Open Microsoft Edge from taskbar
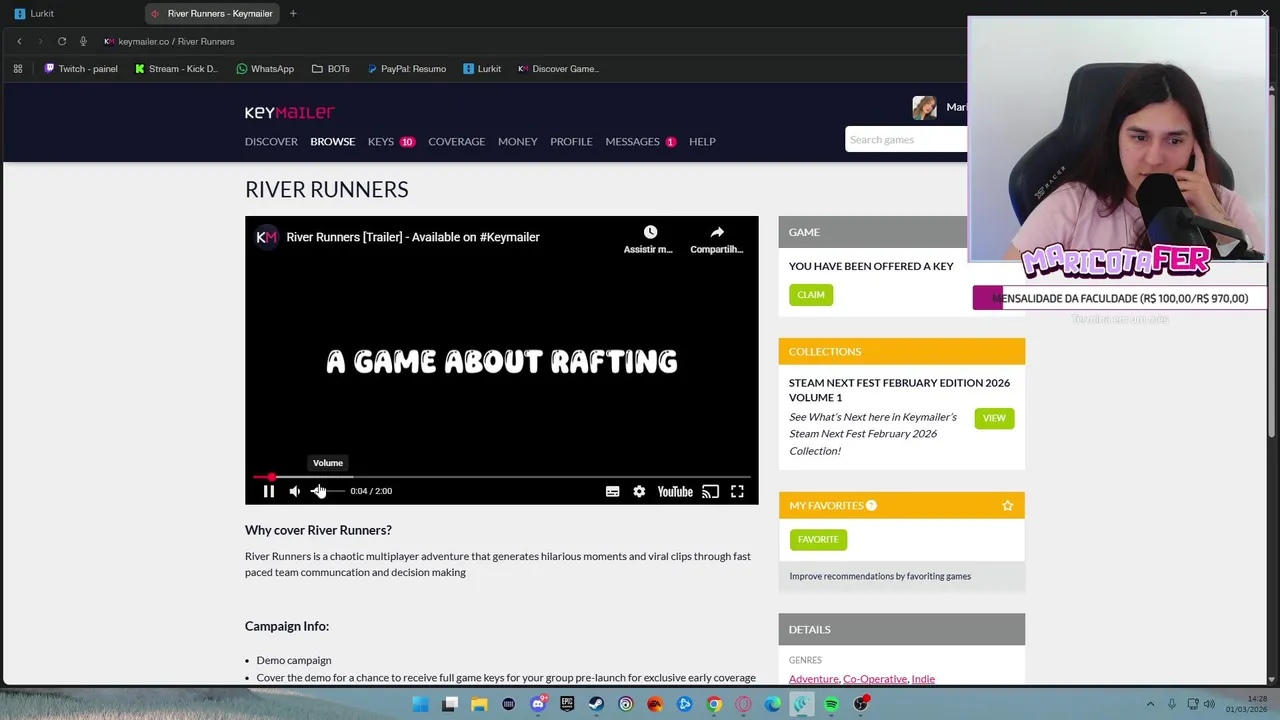This screenshot has width=1280, height=720. [772, 704]
